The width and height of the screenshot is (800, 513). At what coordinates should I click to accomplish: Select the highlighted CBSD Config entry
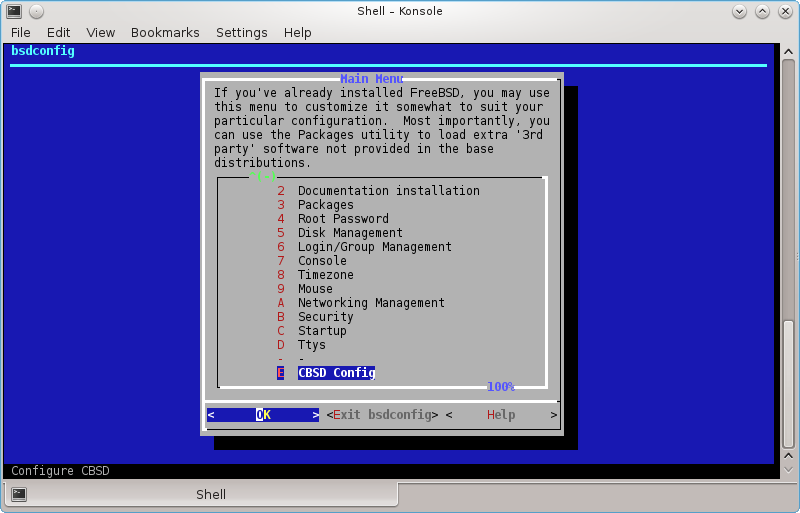327,373
